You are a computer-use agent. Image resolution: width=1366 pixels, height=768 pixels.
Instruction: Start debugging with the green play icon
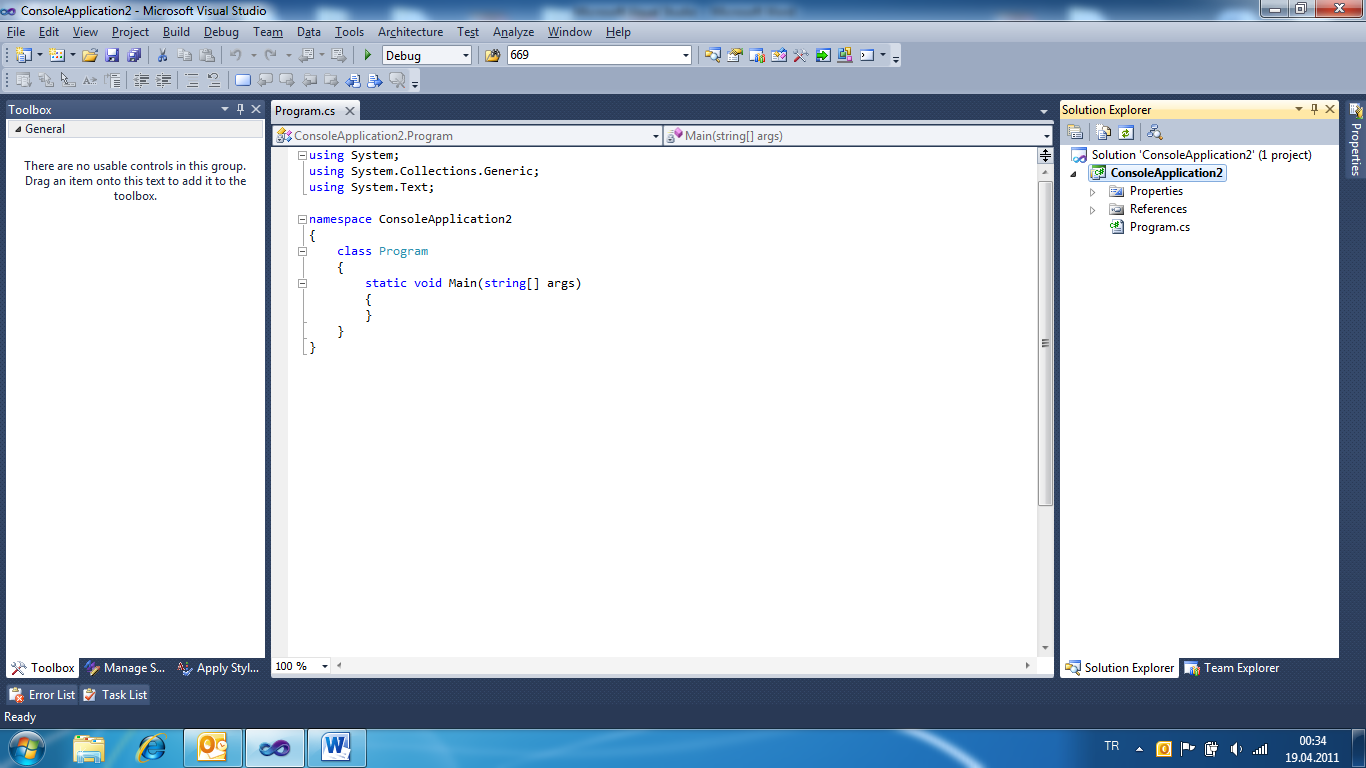(368, 56)
